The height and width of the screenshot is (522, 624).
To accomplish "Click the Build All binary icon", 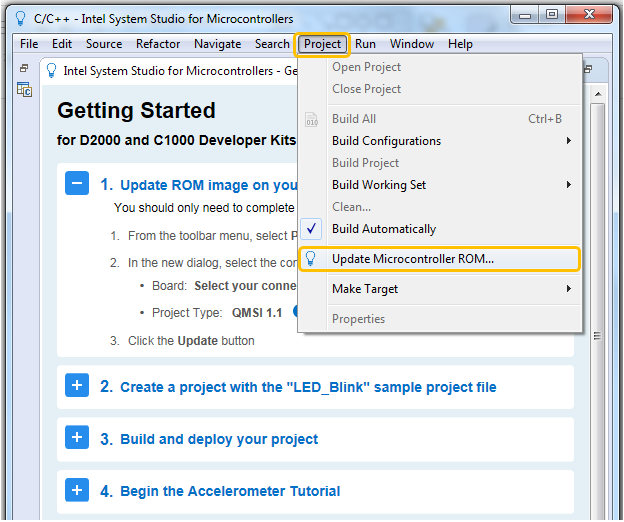I will pos(311,119).
